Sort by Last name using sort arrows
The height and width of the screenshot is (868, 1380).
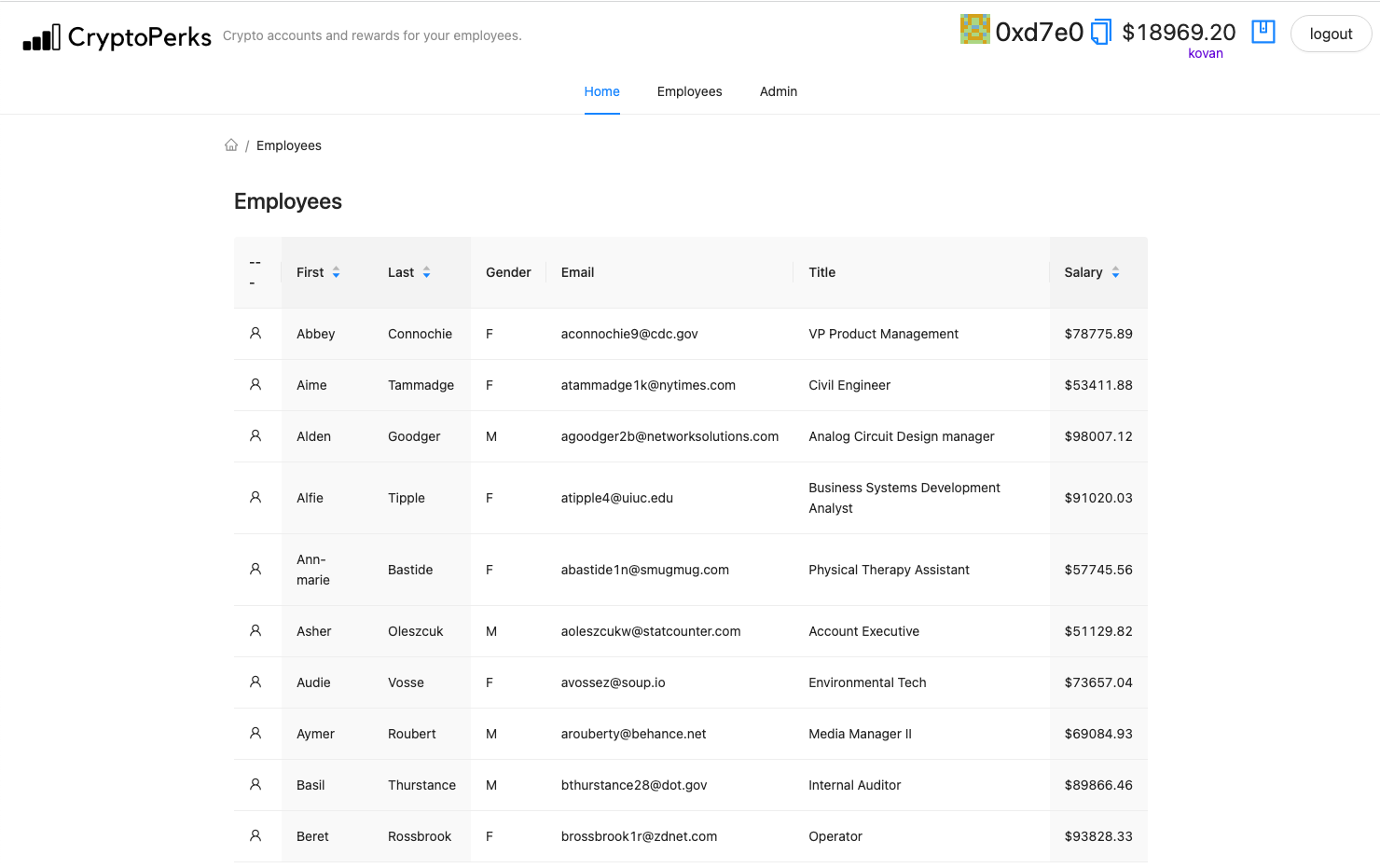426,272
